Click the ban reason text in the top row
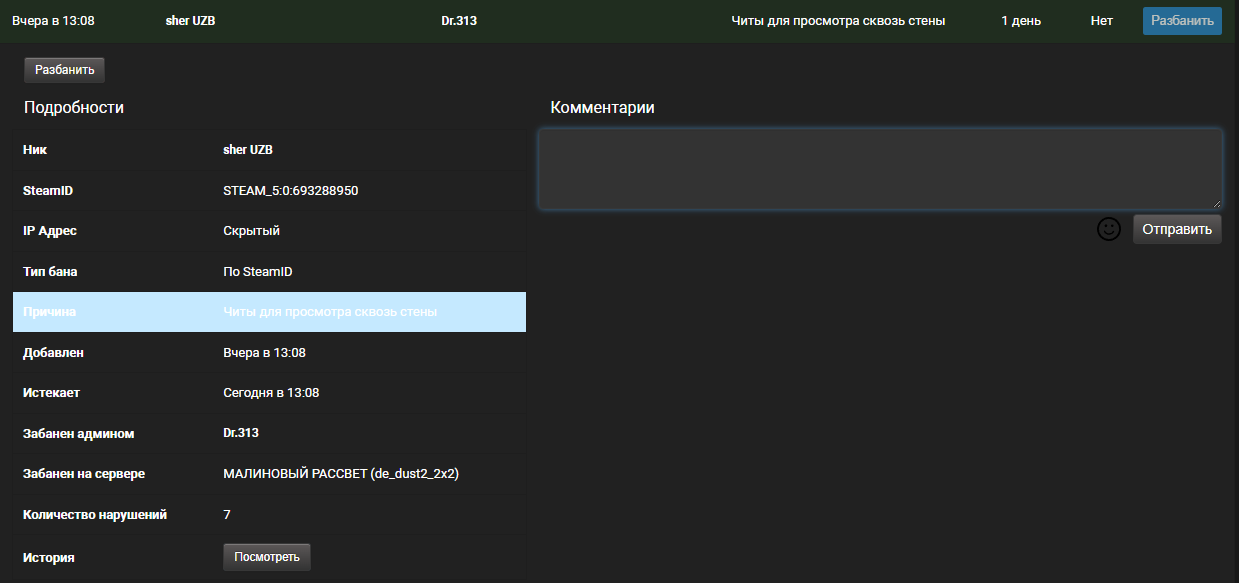The width and height of the screenshot is (1239, 583). coord(838,21)
